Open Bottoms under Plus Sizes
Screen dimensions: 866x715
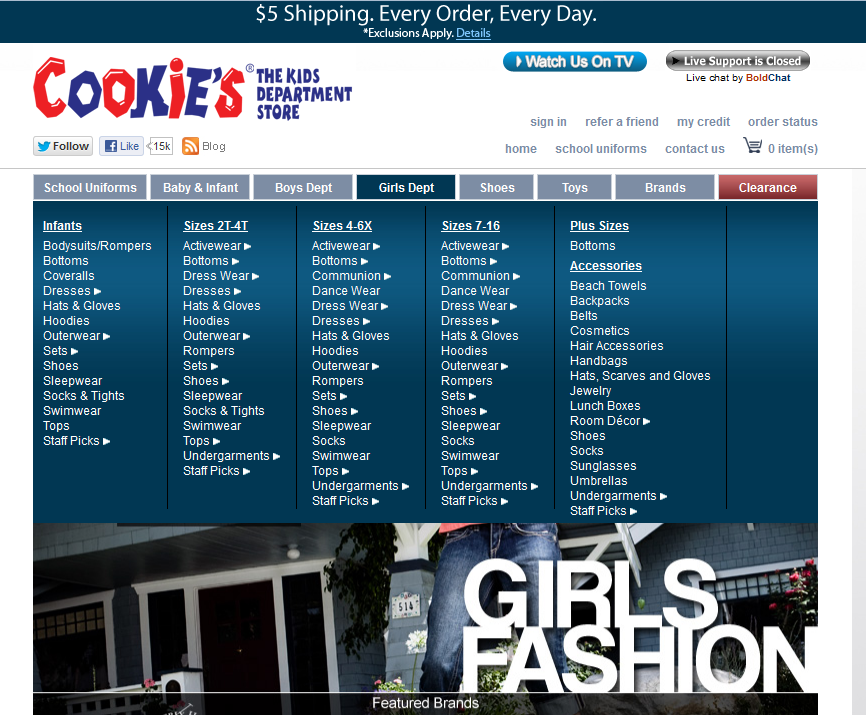[593, 246]
